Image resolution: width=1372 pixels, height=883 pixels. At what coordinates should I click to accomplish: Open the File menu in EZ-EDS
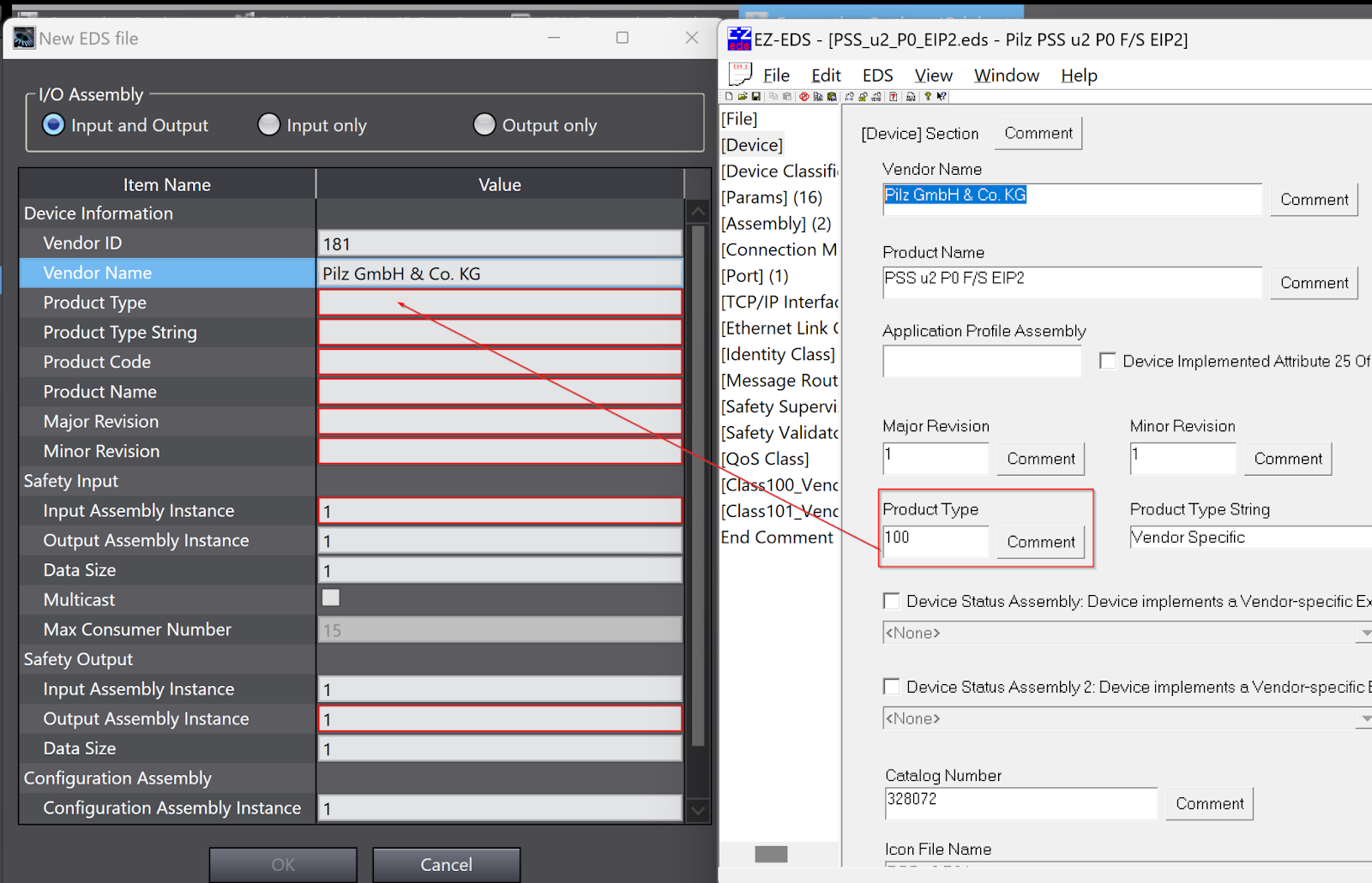coord(776,75)
